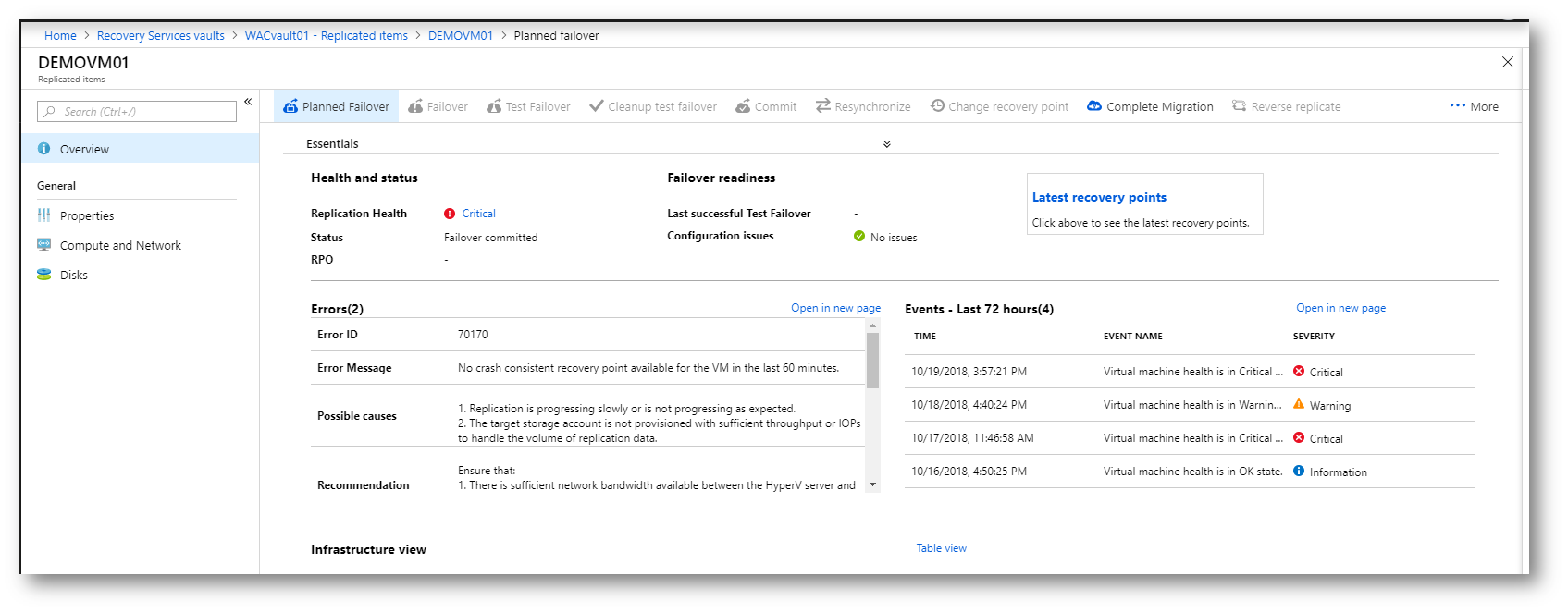Select Overview in the sidebar menu
1568x613 pixels.
[x=141, y=148]
